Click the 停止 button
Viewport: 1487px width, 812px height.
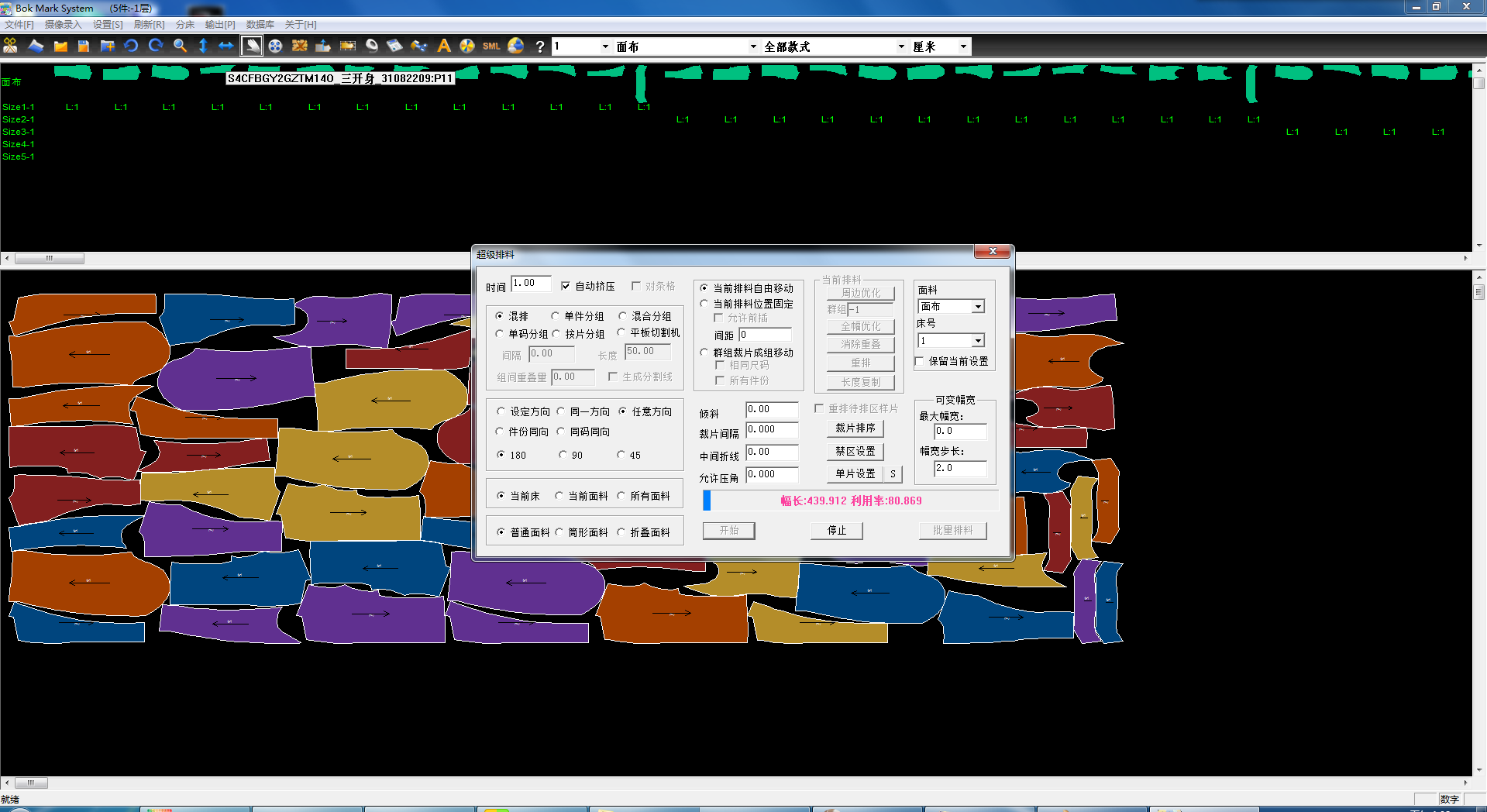coord(836,531)
